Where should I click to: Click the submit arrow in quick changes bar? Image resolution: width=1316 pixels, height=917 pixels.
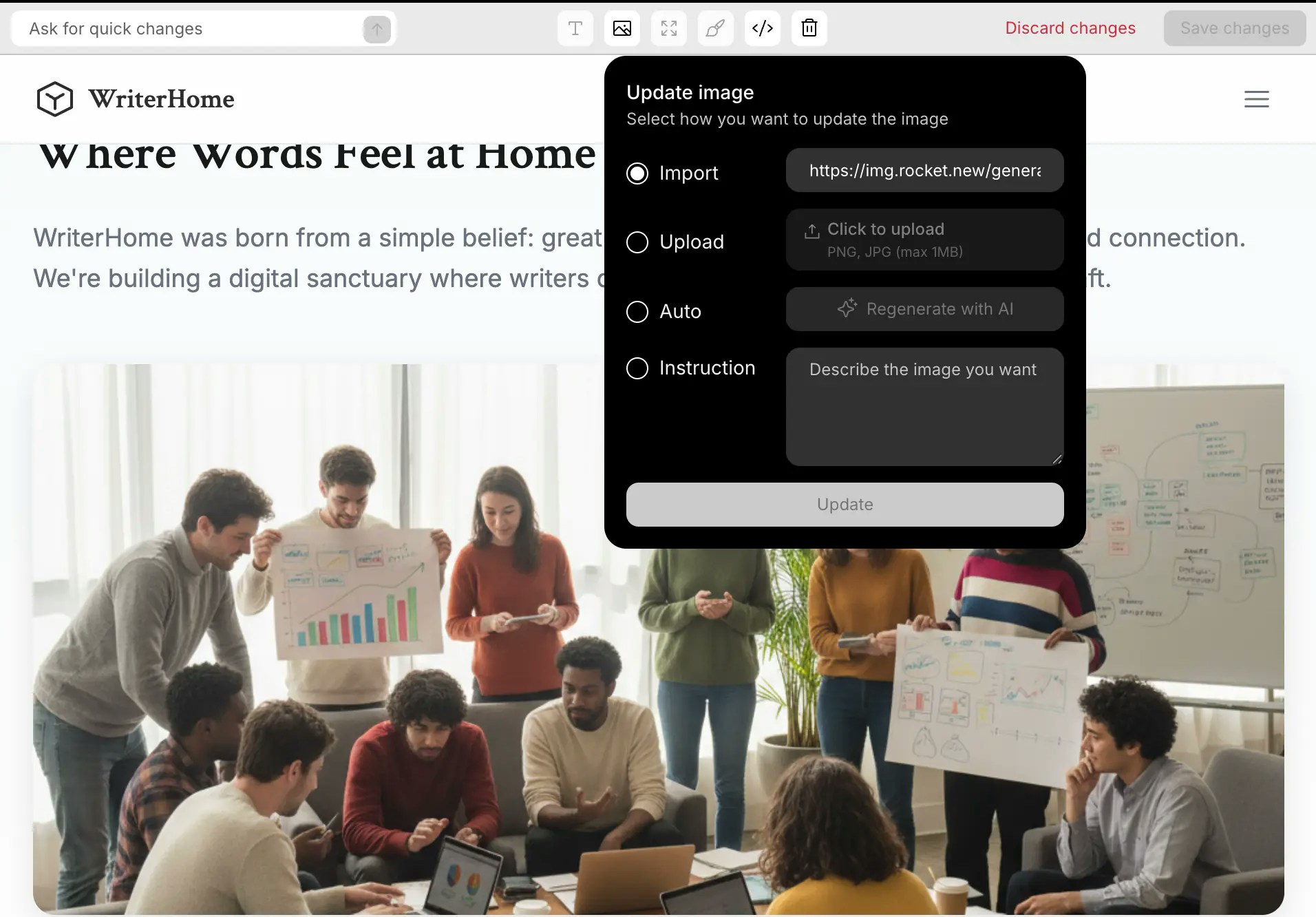(x=376, y=28)
